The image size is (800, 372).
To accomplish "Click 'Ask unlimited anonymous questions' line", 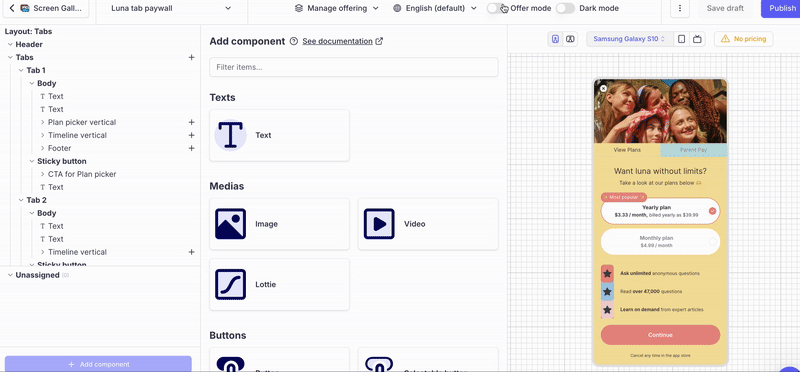I will point(660,273).
